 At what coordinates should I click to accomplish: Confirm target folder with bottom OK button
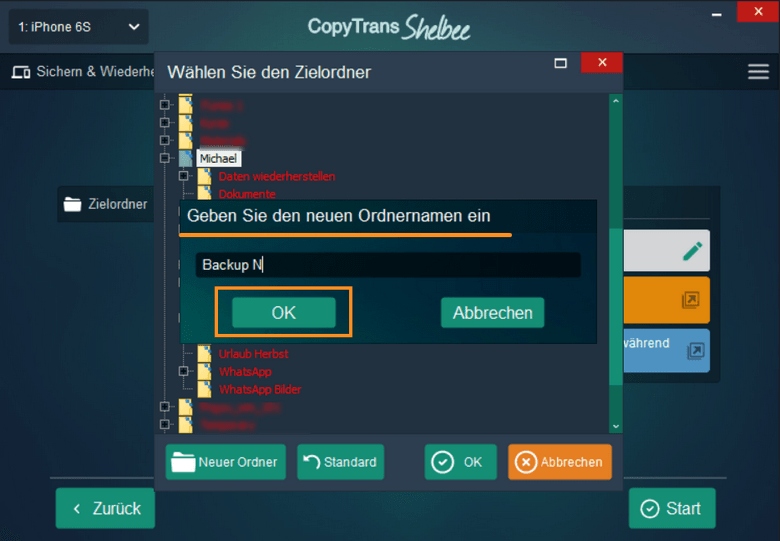(460, 462)
